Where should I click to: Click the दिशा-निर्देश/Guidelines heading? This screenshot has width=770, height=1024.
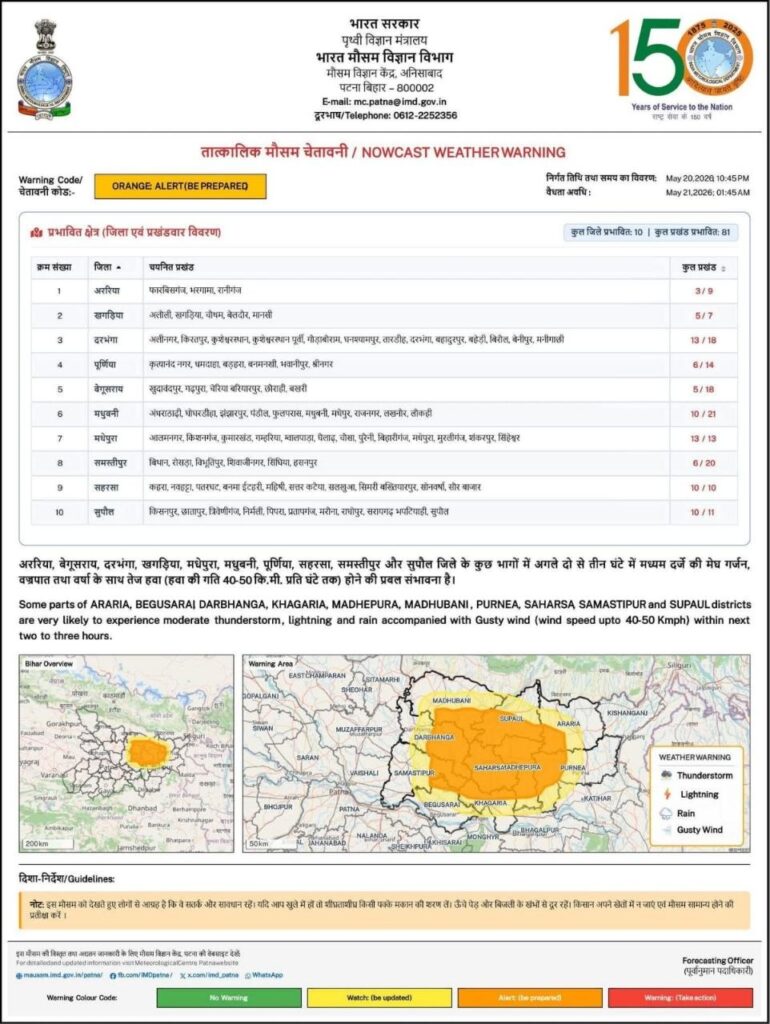67,879
